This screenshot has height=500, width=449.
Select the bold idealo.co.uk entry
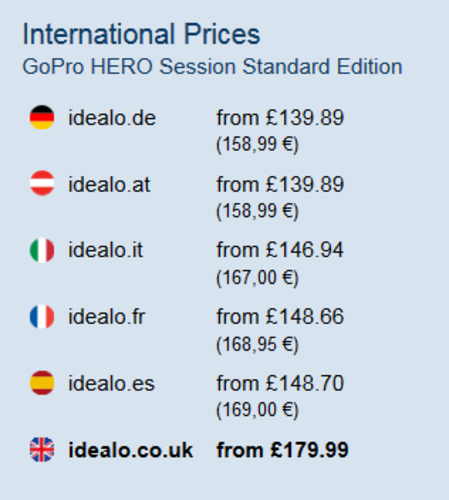pyautogui.click(x=130, y=450)
